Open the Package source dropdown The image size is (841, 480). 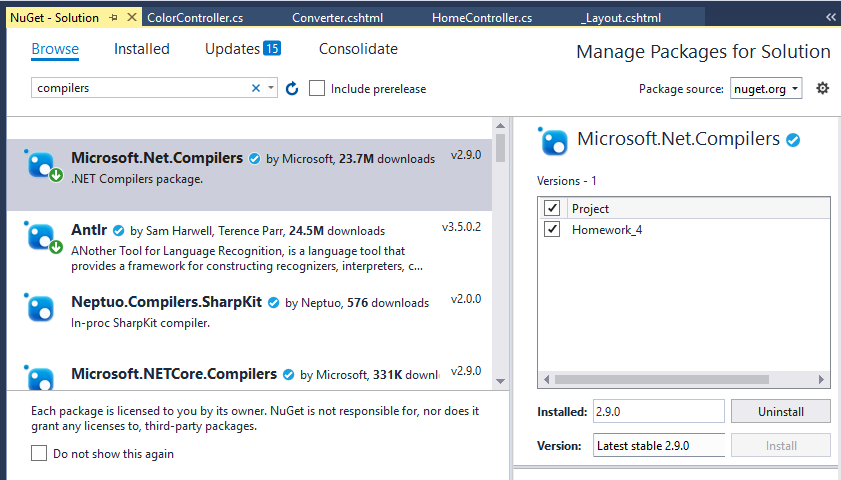766,88
